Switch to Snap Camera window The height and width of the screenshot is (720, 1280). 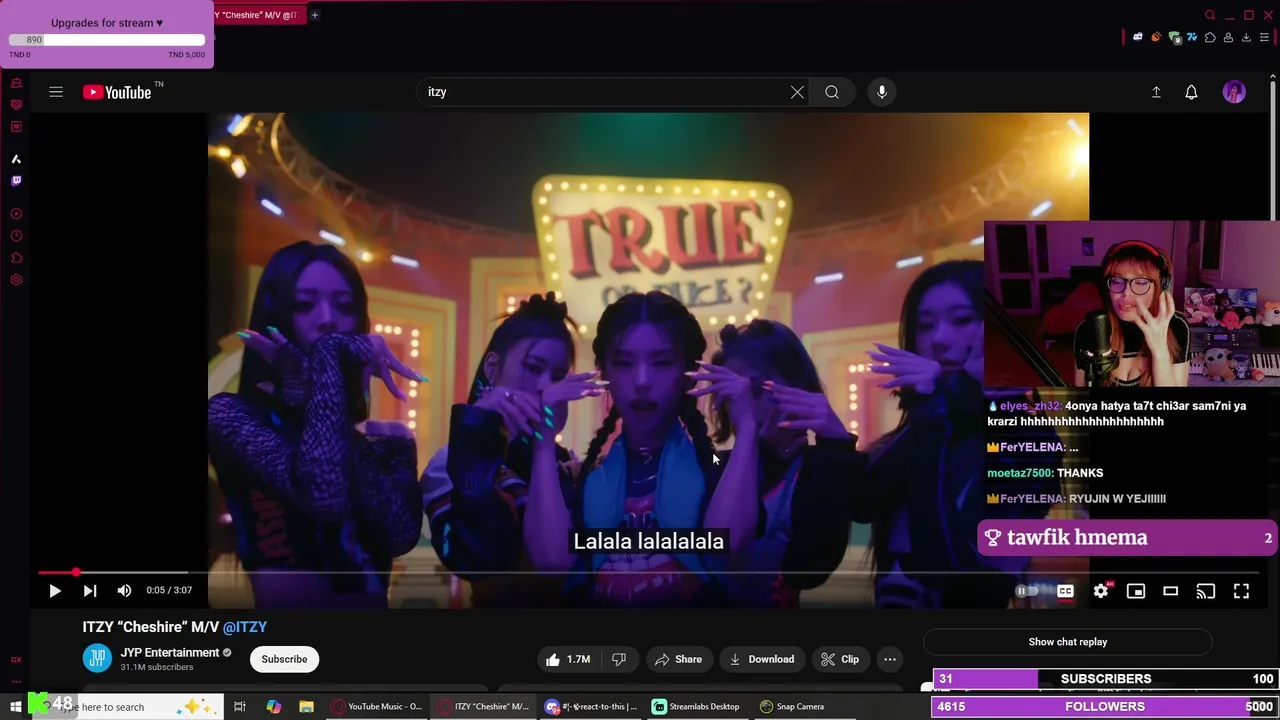click(x=792, y=707)
